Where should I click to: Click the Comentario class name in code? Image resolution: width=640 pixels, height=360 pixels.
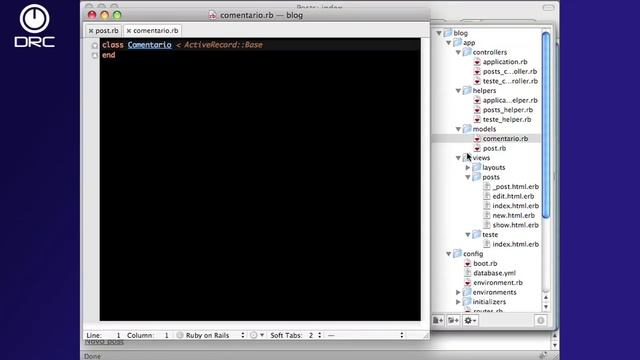[149, 45]
